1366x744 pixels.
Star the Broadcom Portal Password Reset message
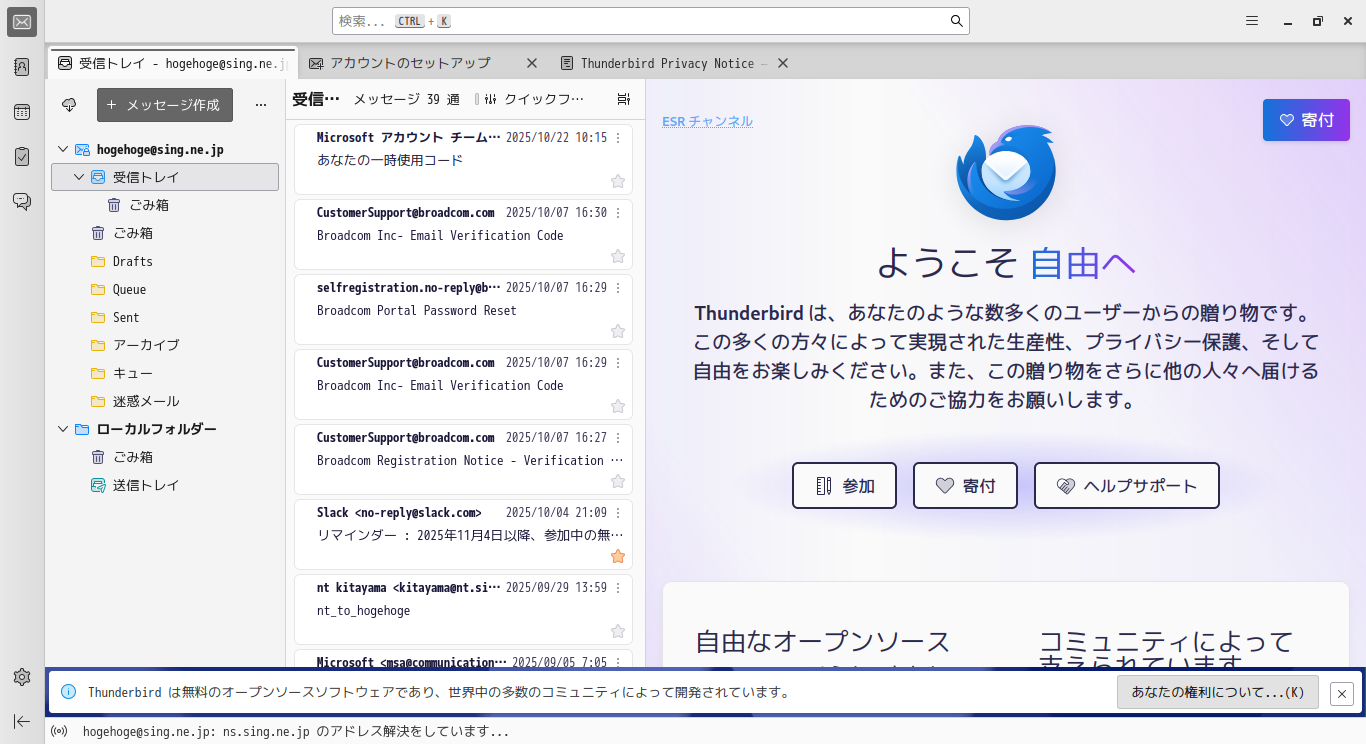(x=618, y=331)
